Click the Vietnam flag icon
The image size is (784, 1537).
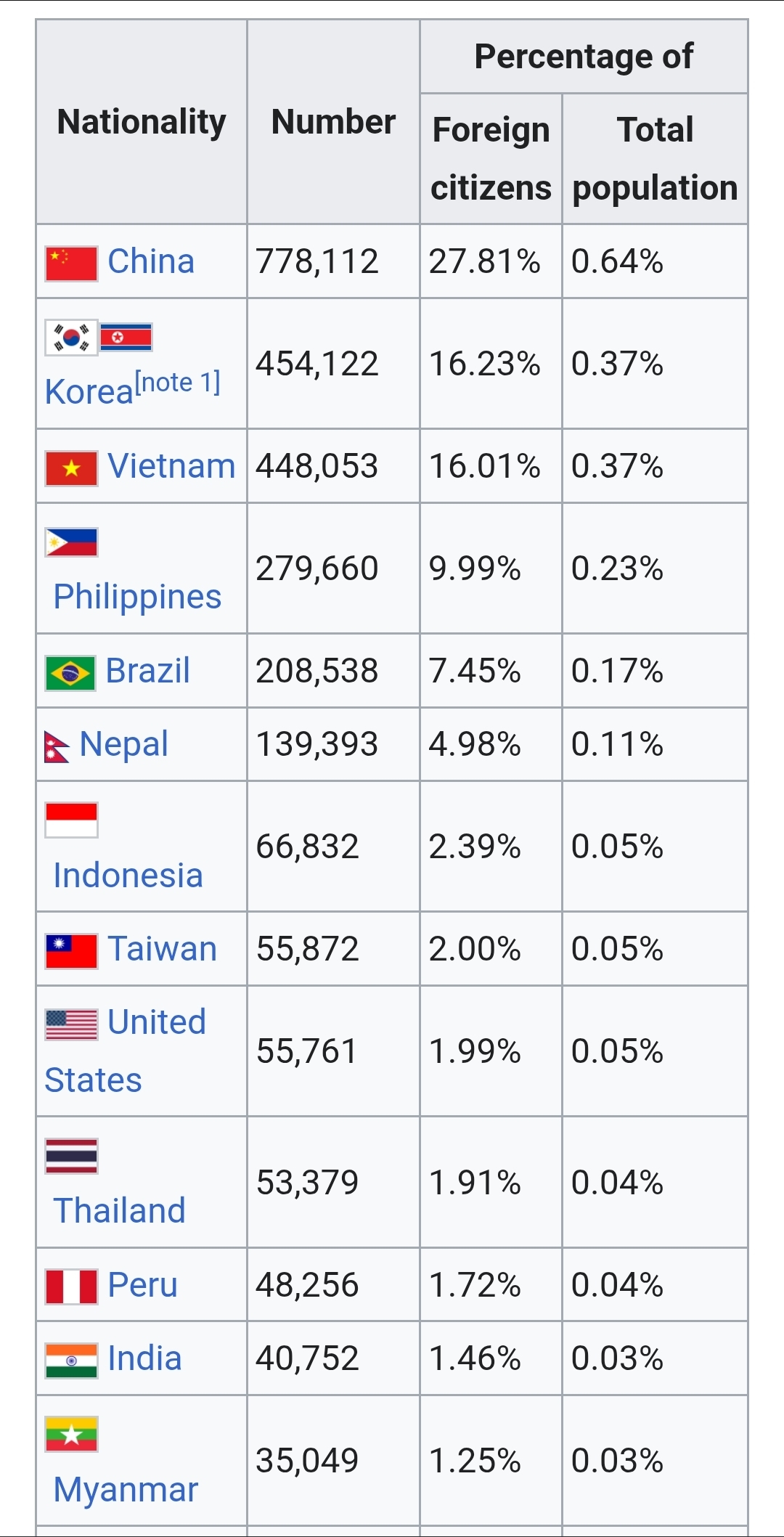(x=71, y=468)
